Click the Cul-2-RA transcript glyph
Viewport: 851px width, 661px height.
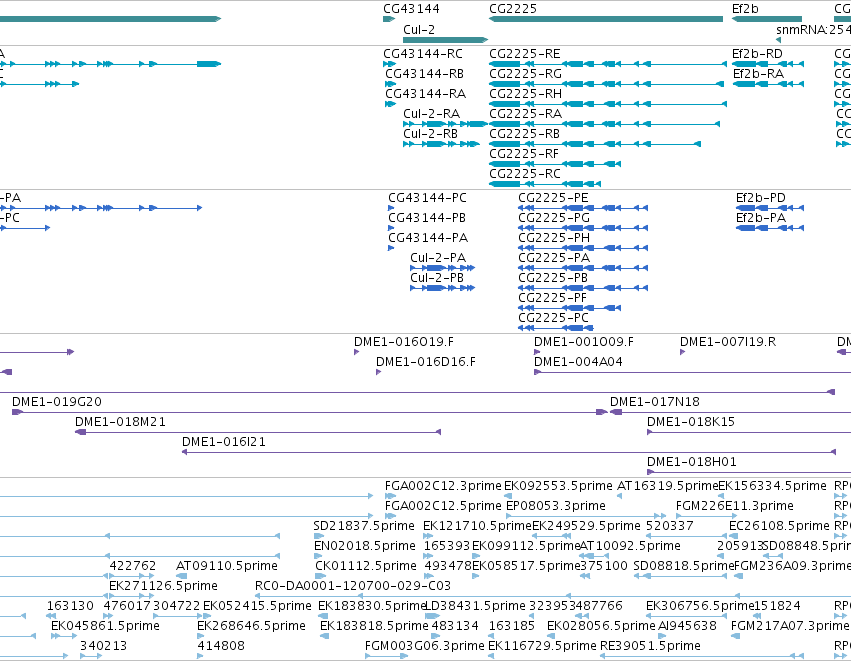(x=445, y=124)
